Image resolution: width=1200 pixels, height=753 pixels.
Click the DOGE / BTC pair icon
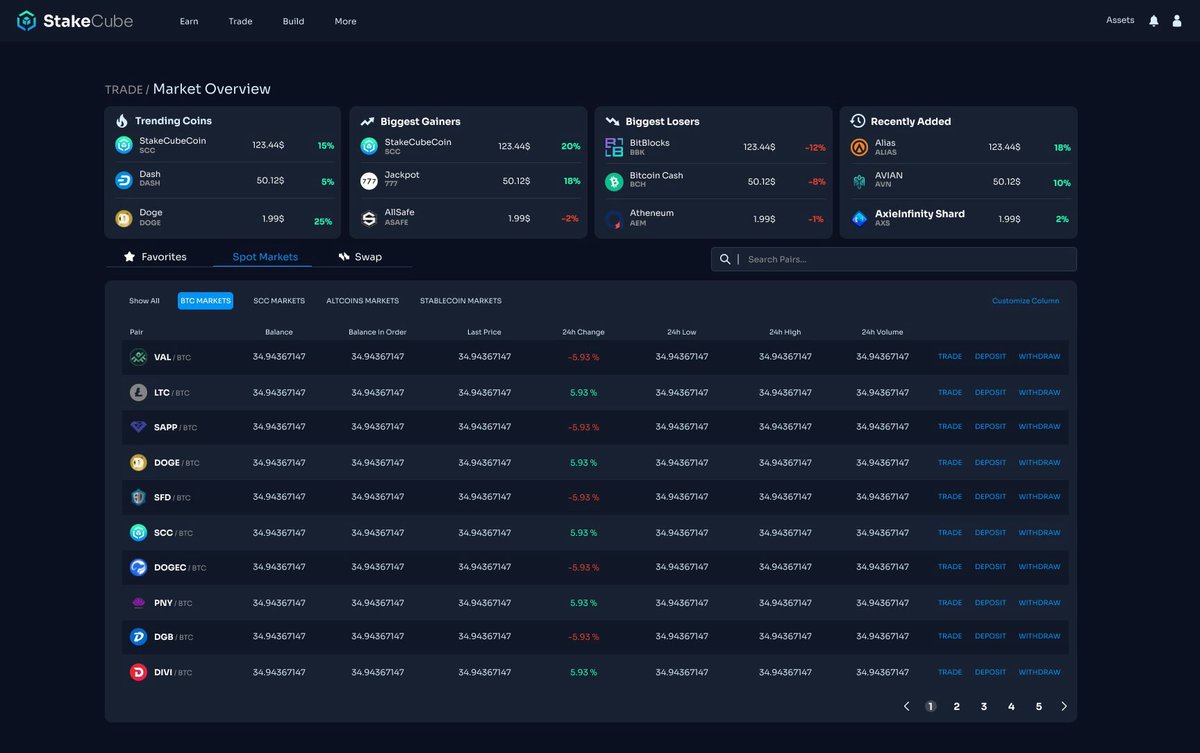138,463
